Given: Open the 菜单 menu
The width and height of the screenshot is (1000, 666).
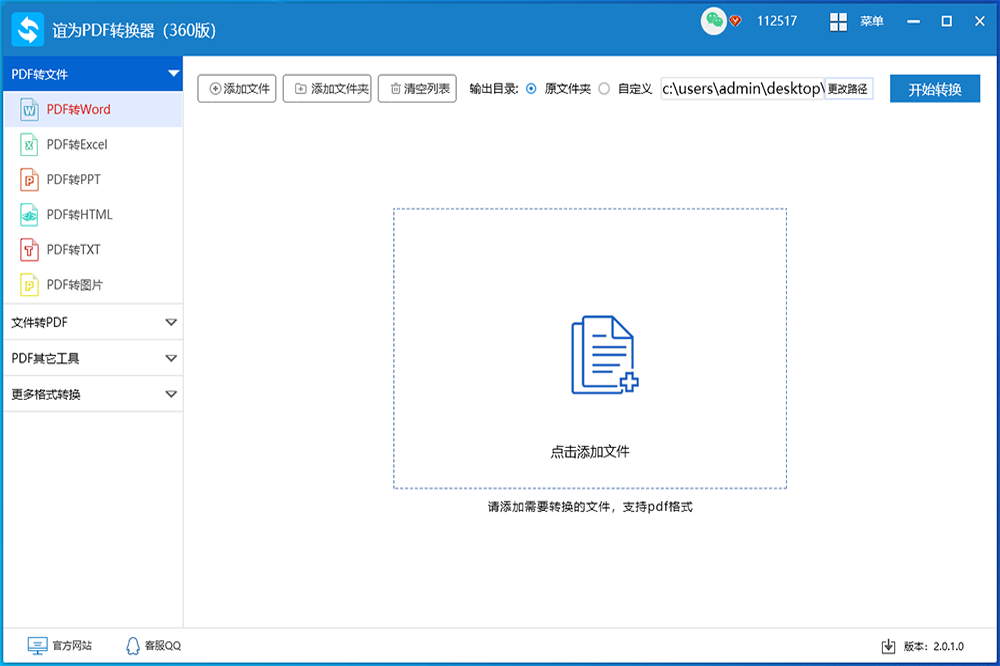Looking at the screenshot, I should pyautogui.click(x=858, y=21).
